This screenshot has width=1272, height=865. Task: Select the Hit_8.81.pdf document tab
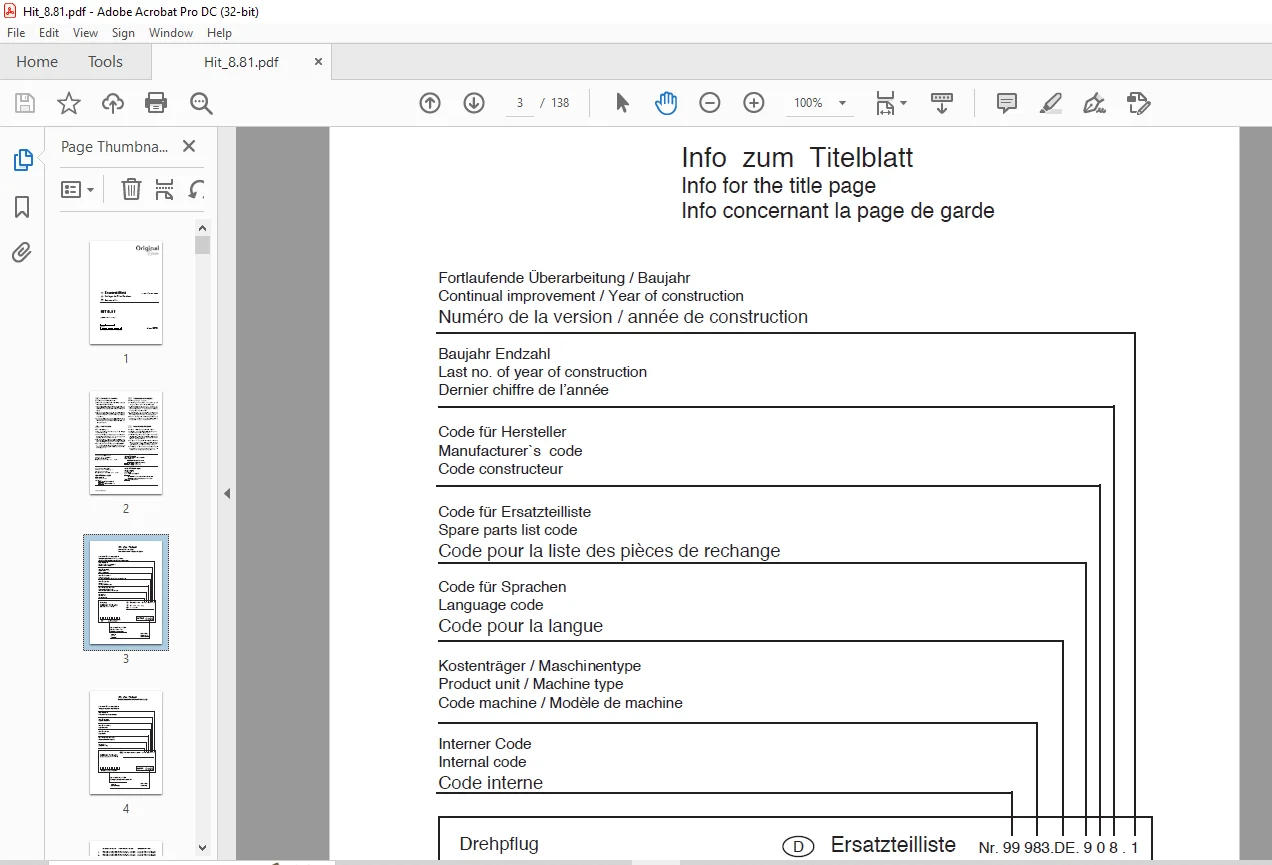point(241,62)
